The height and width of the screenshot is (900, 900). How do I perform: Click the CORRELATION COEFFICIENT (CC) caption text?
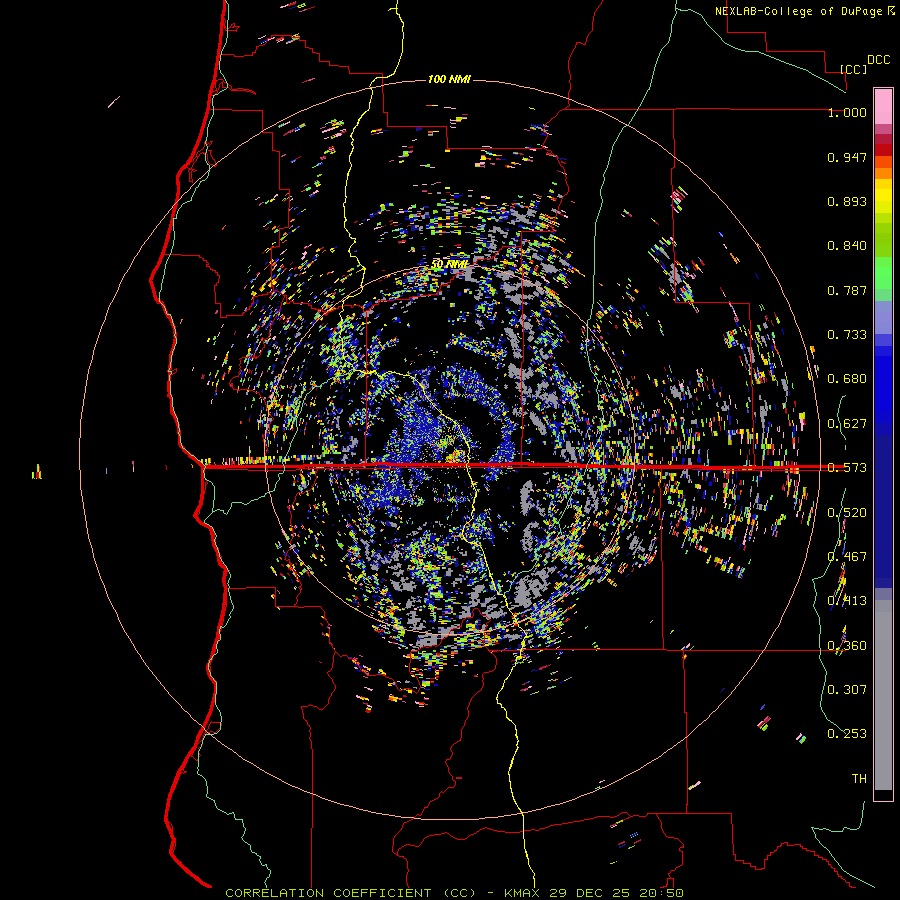coord(351,893)
